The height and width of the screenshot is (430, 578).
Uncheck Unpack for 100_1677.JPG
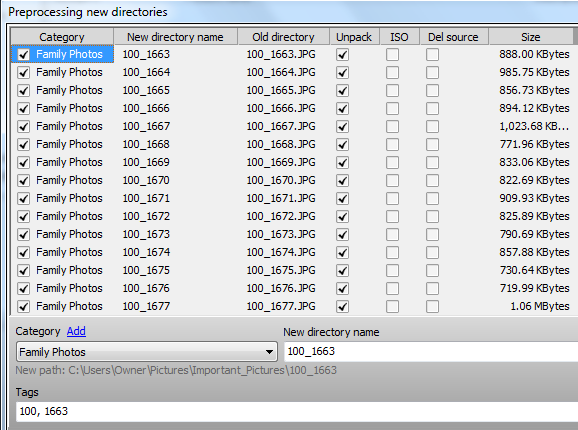(342, 307)
